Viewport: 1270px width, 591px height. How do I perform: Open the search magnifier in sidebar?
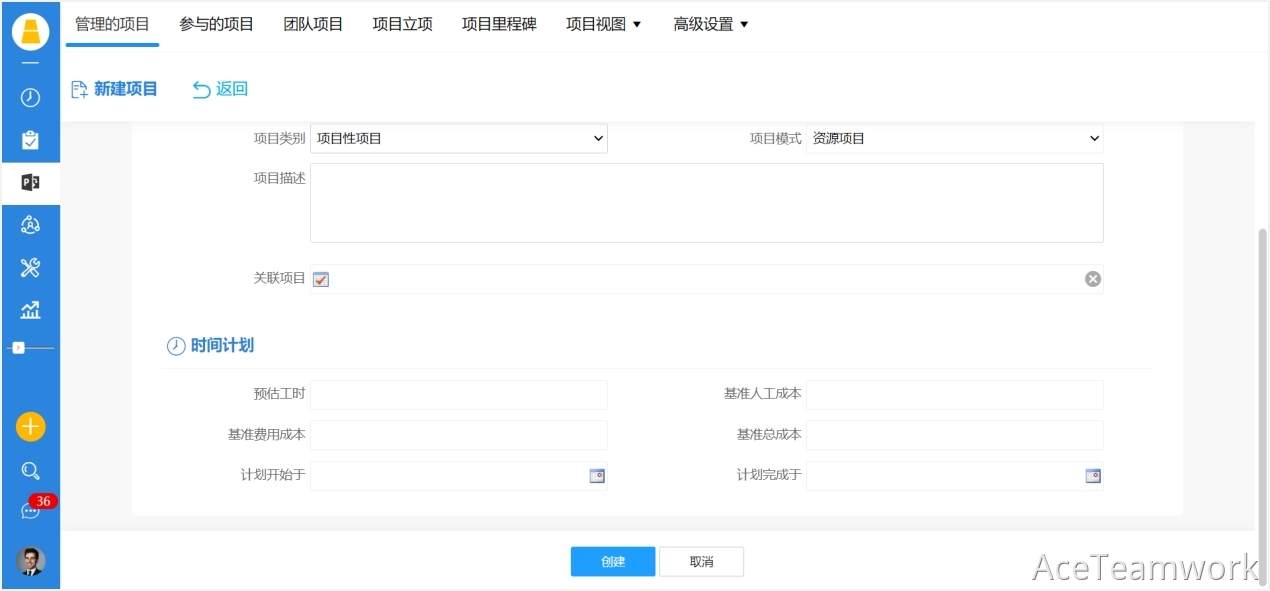point(30,470)
